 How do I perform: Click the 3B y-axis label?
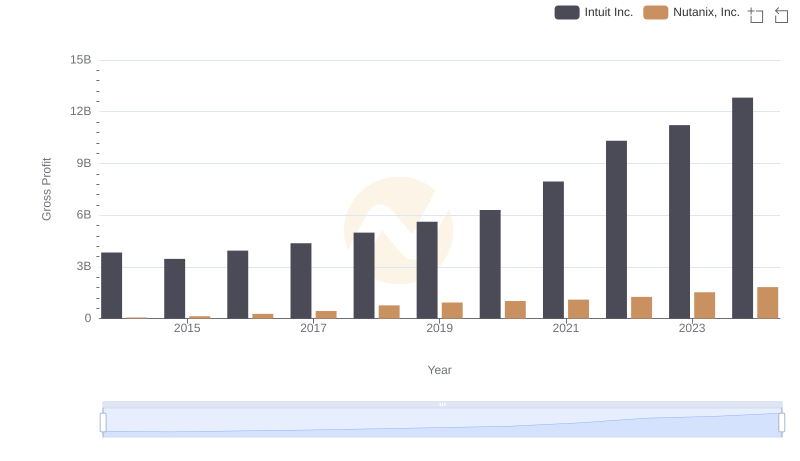[x=84, y=267]
